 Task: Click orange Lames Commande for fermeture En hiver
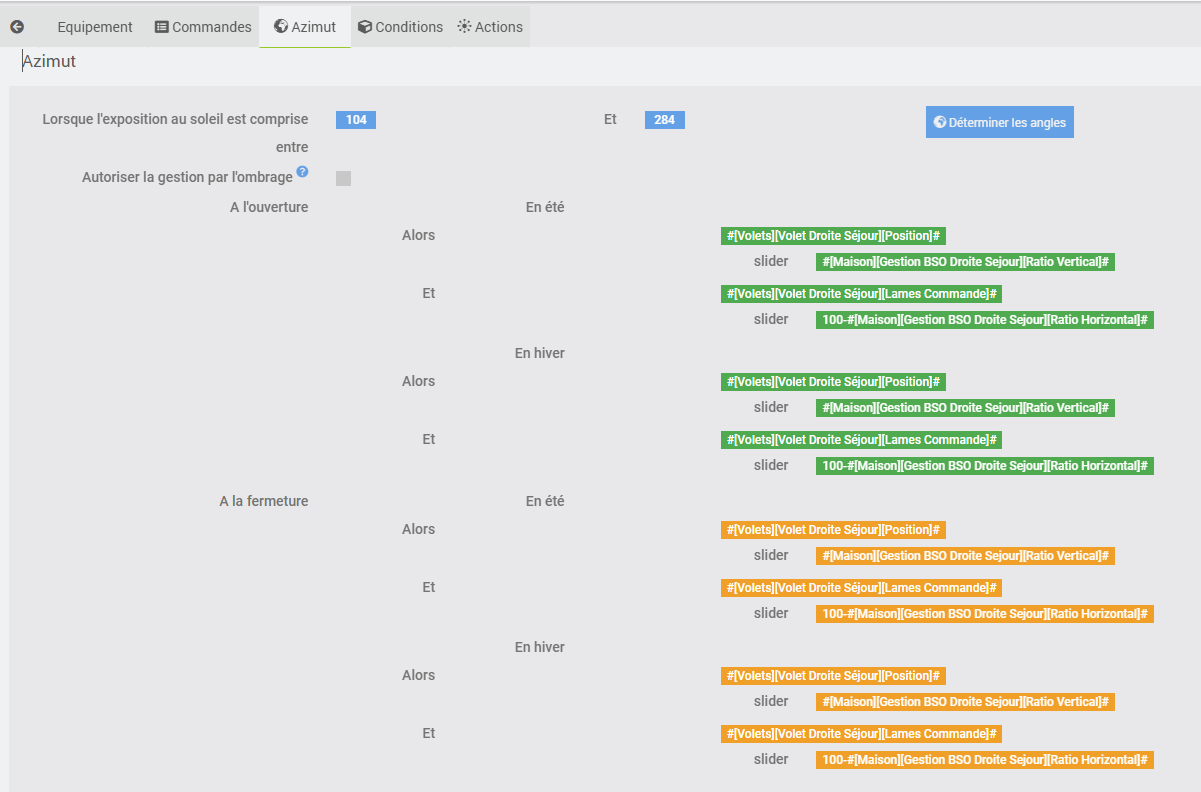[861, 734]
